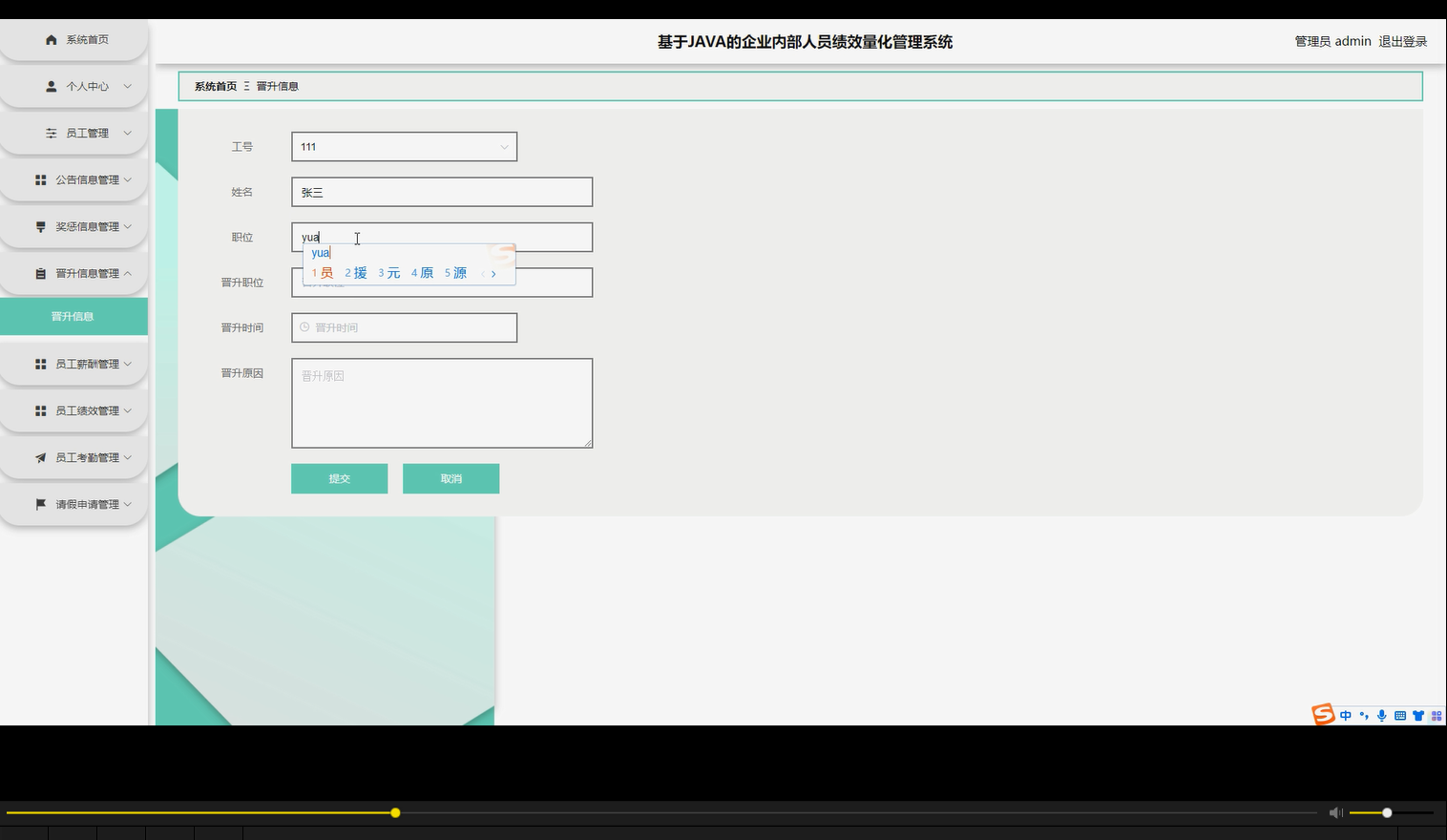Viewport: 1447px width, 840px height.
Task: Click the 个人中心 person icon
Action: click(51, 86)
